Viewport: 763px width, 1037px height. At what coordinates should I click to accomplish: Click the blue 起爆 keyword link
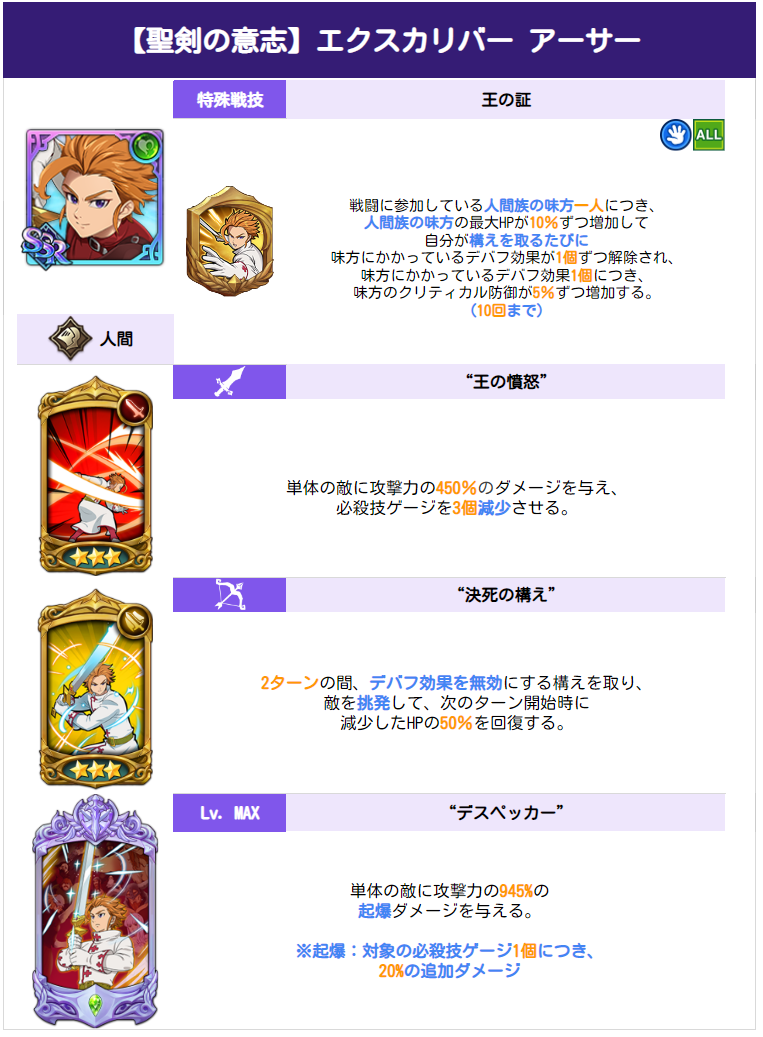374,911
